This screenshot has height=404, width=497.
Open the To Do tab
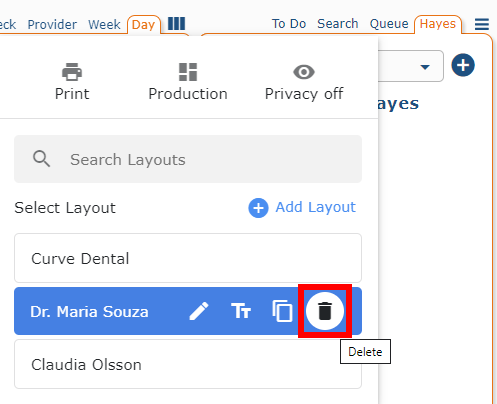289,24
